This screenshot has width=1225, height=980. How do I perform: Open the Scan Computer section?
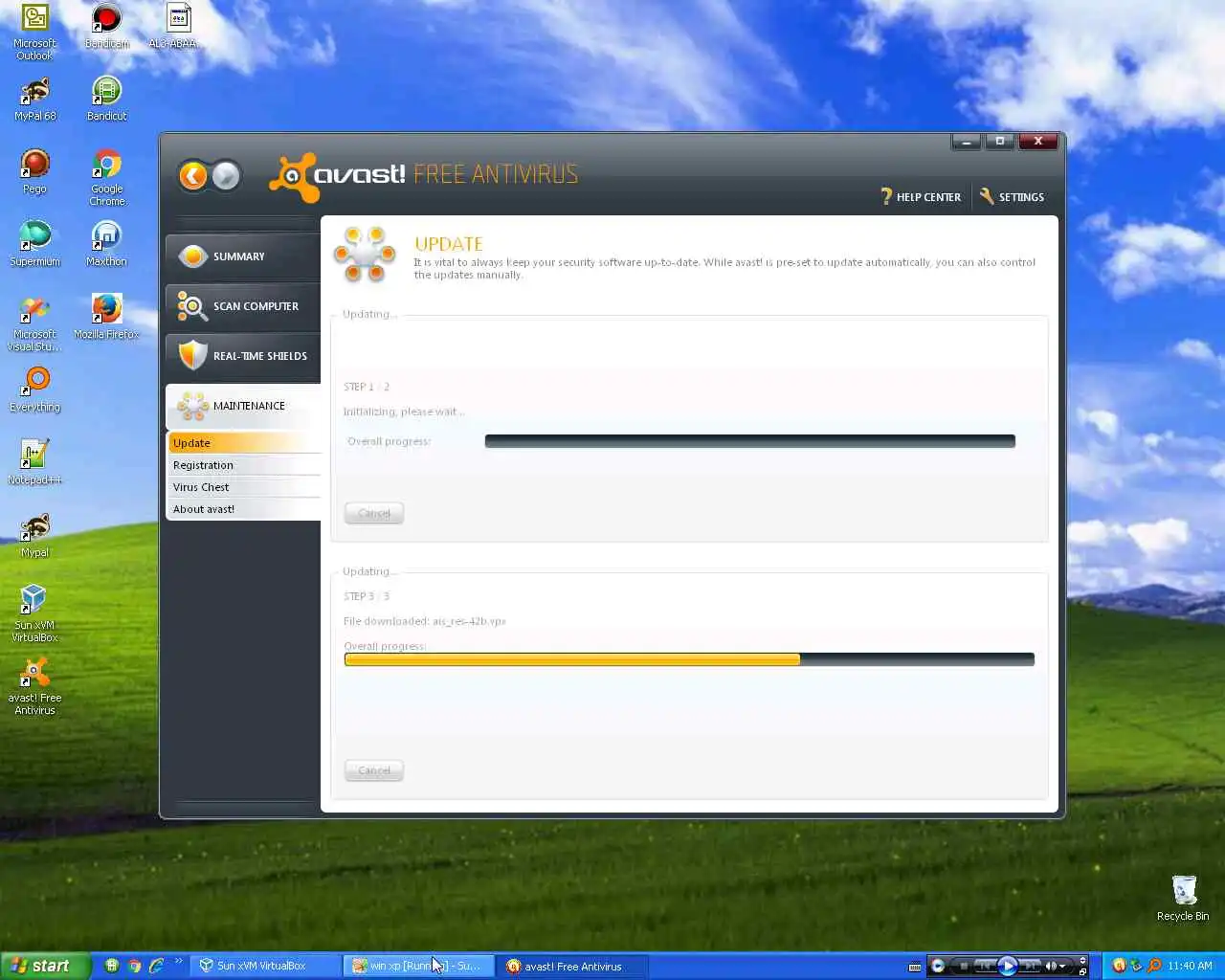pyautogui.click(x=242, y=306)
